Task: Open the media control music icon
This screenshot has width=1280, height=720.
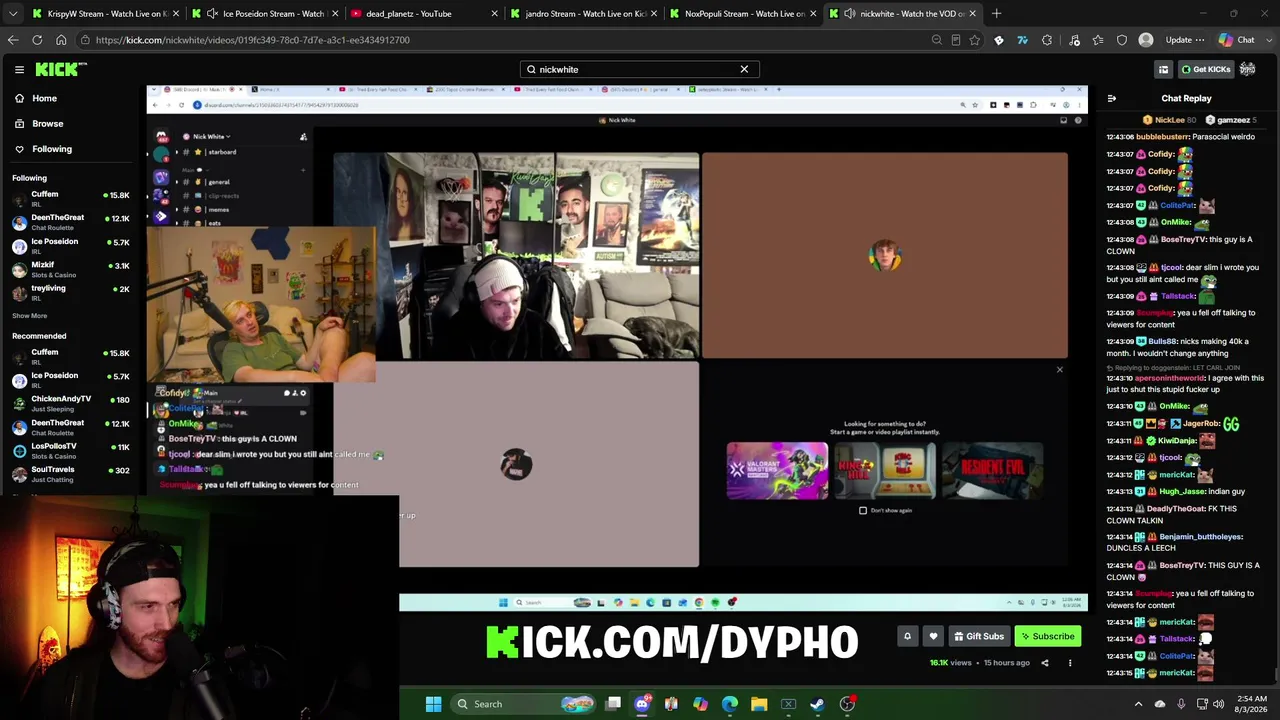Action: click(1074, 40)
